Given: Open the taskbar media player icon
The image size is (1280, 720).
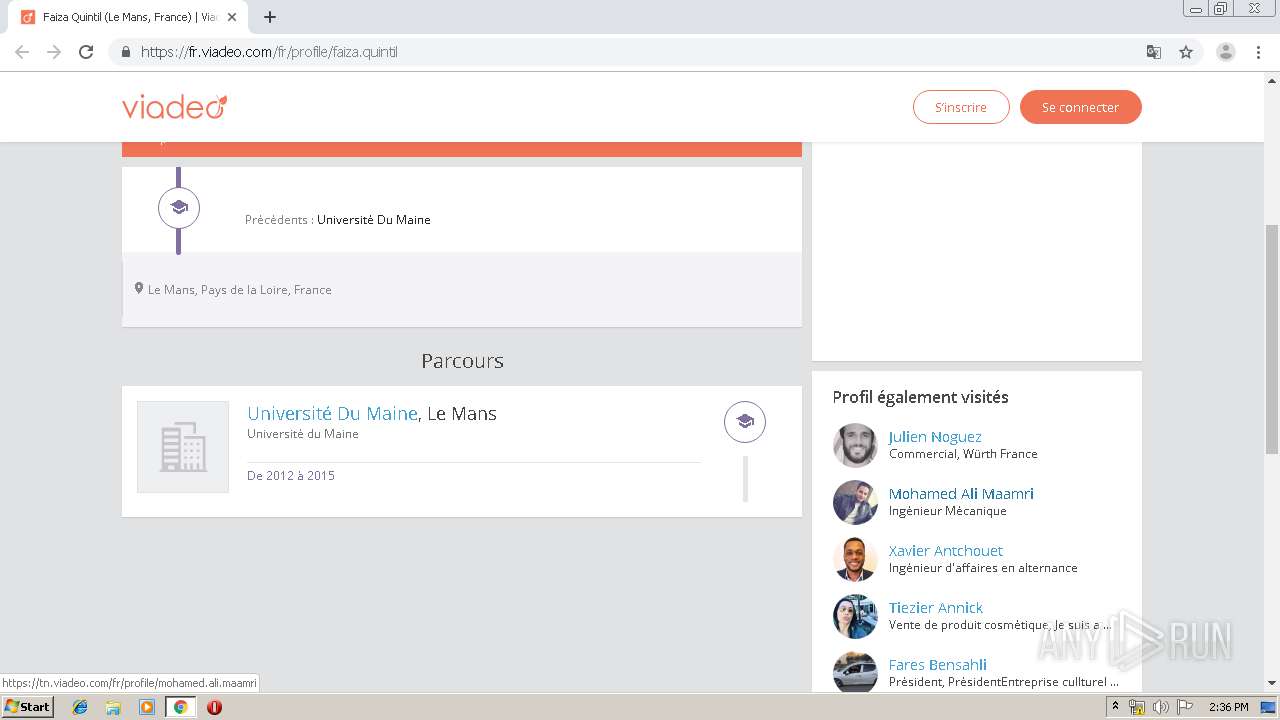Looking at the screenshot, I should (x=147, y=707).
